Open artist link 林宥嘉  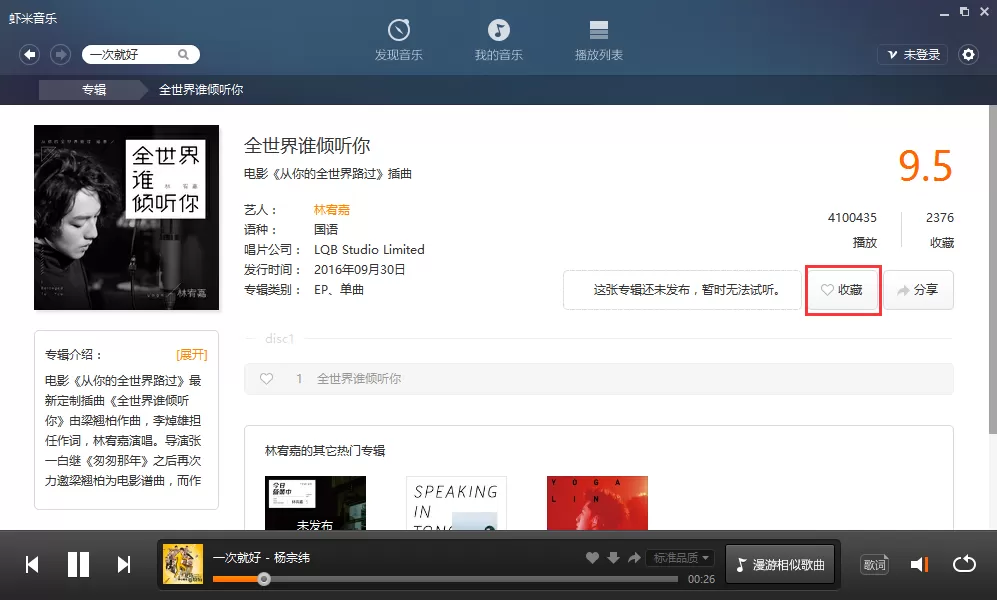click(x=332, y=210)
